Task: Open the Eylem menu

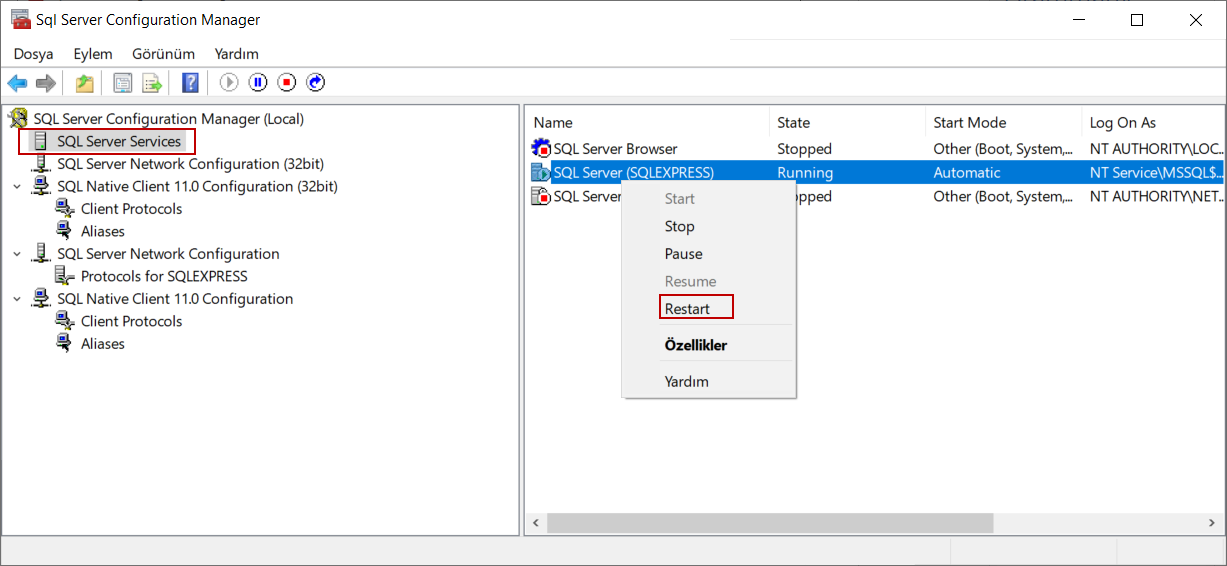Action: pos(93,54)
